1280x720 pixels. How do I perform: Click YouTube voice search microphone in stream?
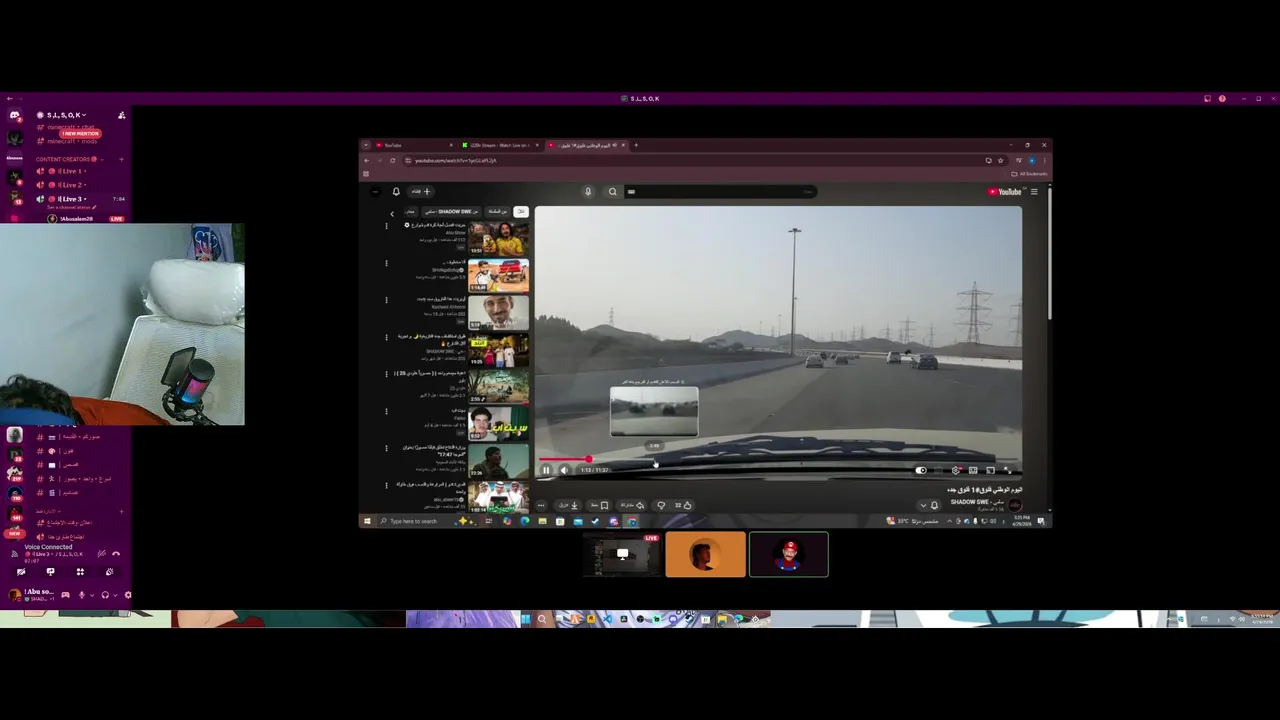(x=588, y=191)
